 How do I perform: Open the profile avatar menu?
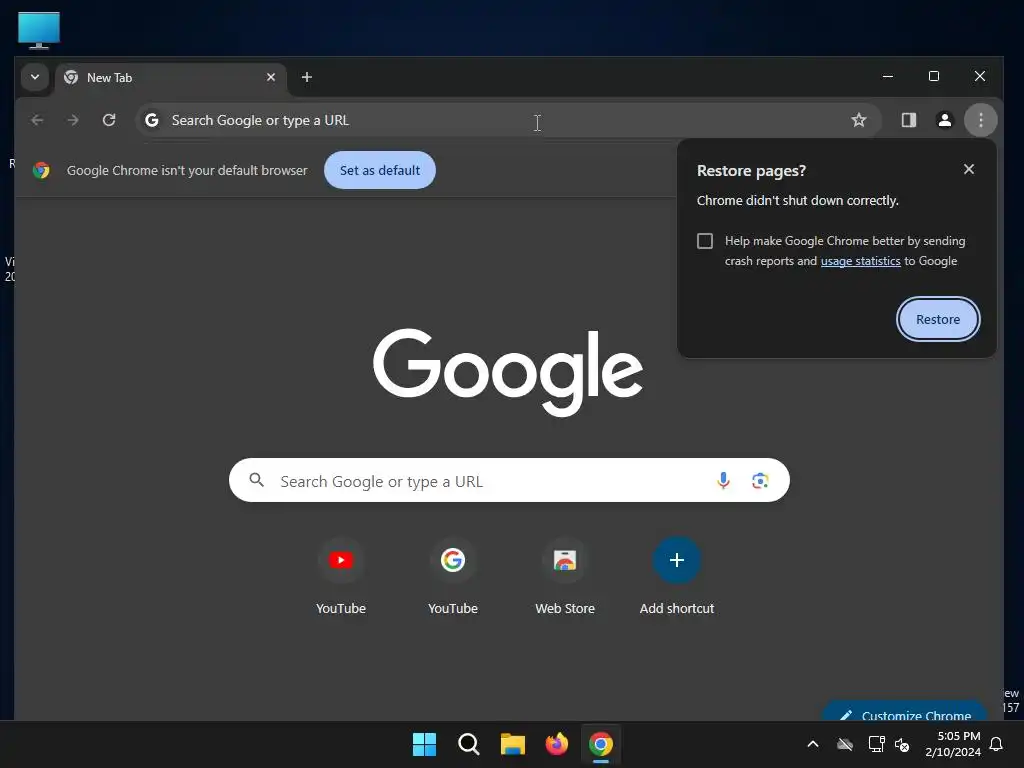pyautogui.click(x=944, y=120)
